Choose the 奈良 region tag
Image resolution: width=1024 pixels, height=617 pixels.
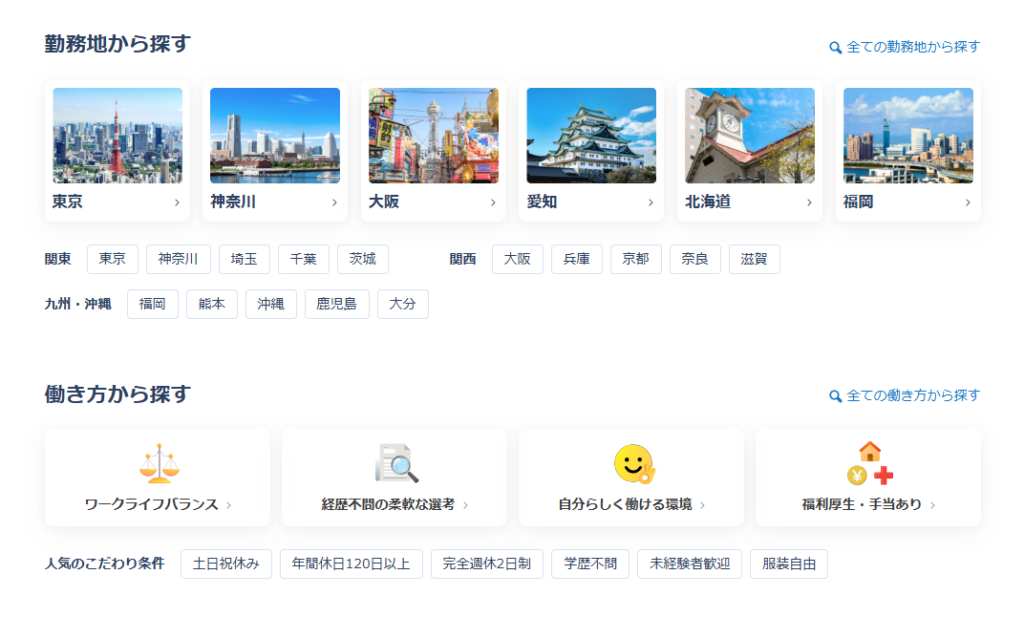point(695,259)
